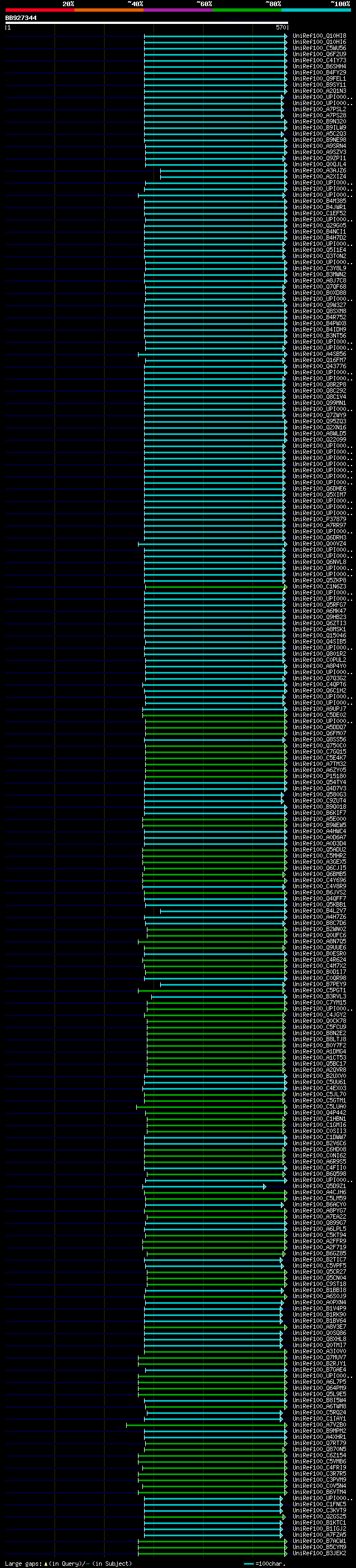Screen dimensions: 356x1568
Task: Select hit UniRef100_Q10HI8
Action: (319, 36)
